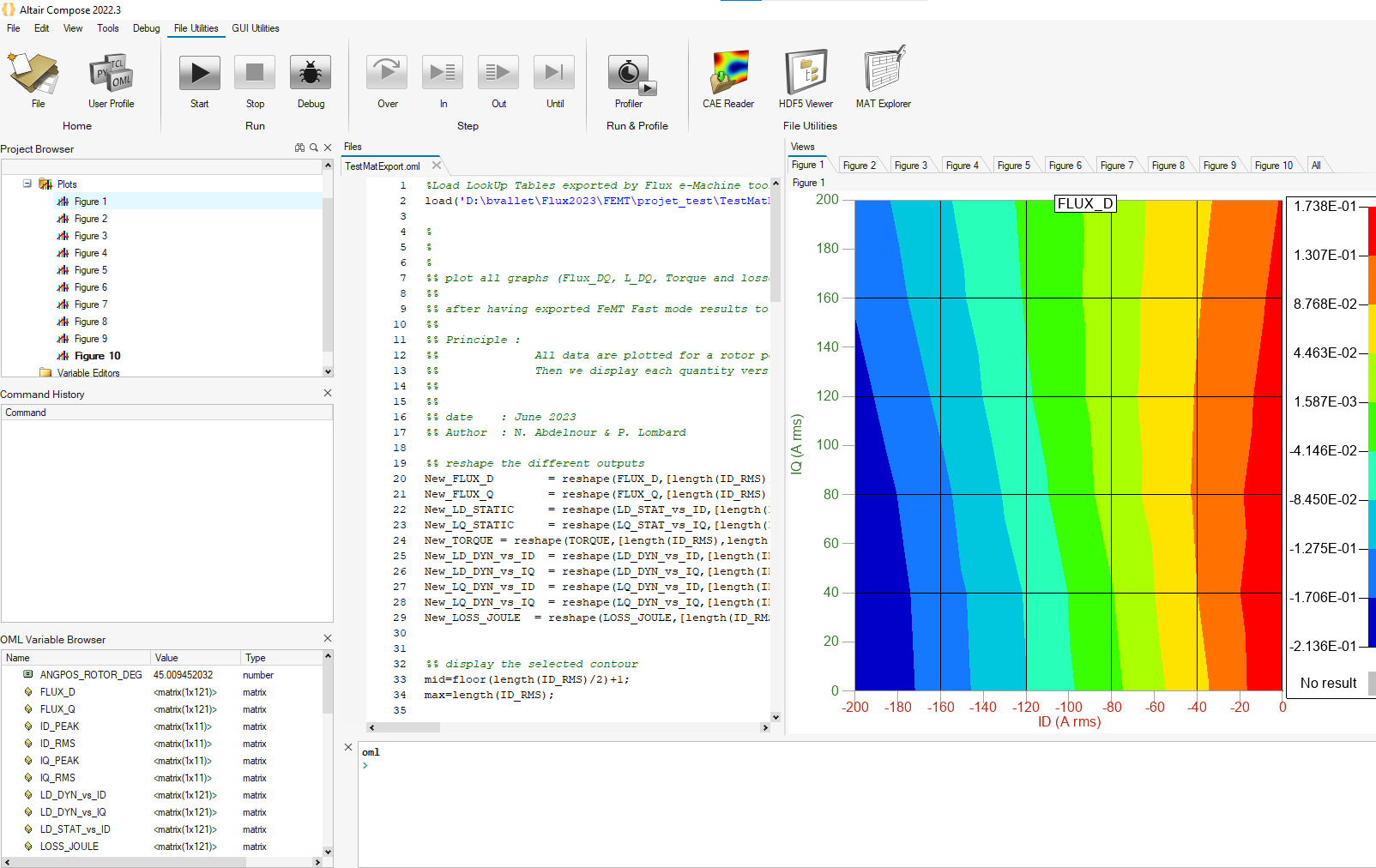Search in Project Browser with magnifier icon

[314, 148]
